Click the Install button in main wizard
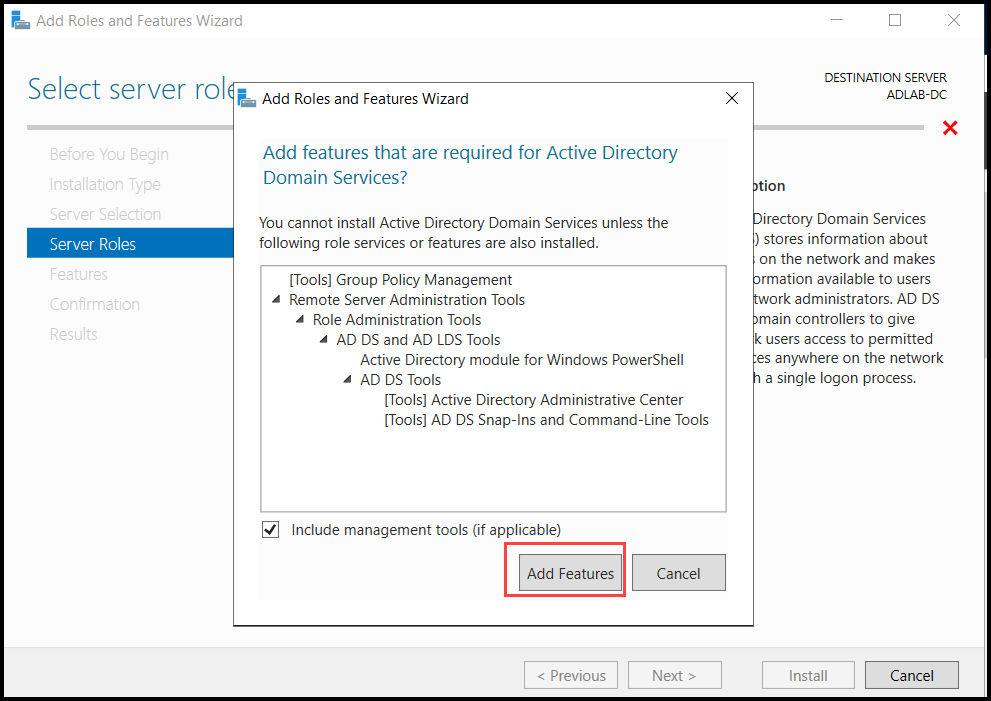Screen dimensions: 991x701 (x=808, y=675)
